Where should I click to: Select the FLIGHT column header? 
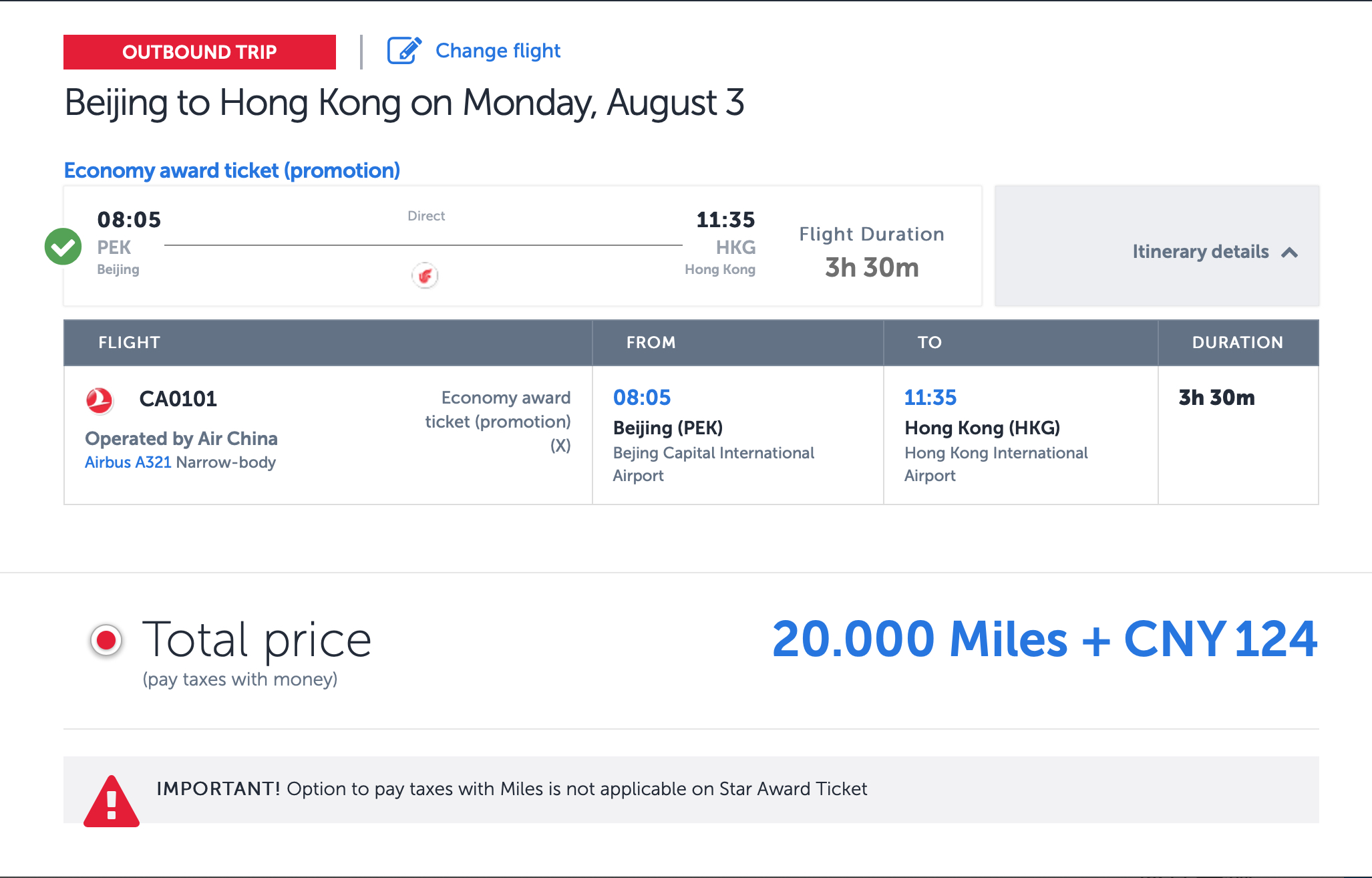coord(129,343)
